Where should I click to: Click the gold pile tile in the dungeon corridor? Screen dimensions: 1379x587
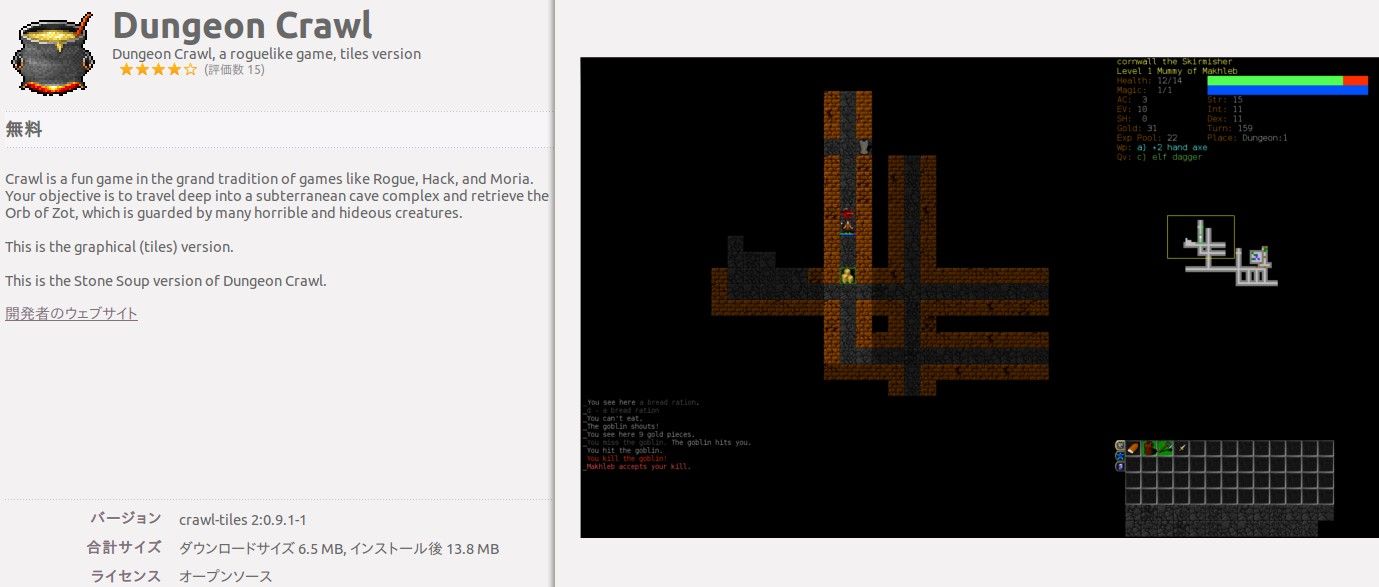(x=848, y=276)
